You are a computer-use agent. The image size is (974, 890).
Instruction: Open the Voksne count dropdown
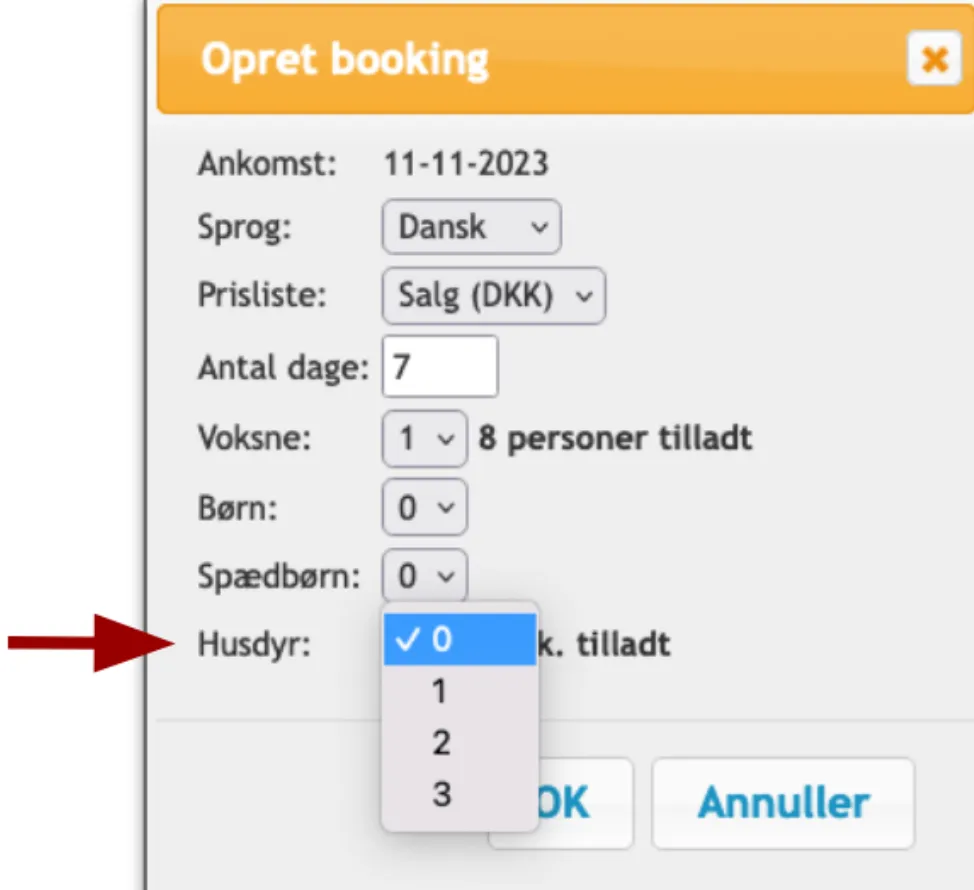tap(424, 438)
